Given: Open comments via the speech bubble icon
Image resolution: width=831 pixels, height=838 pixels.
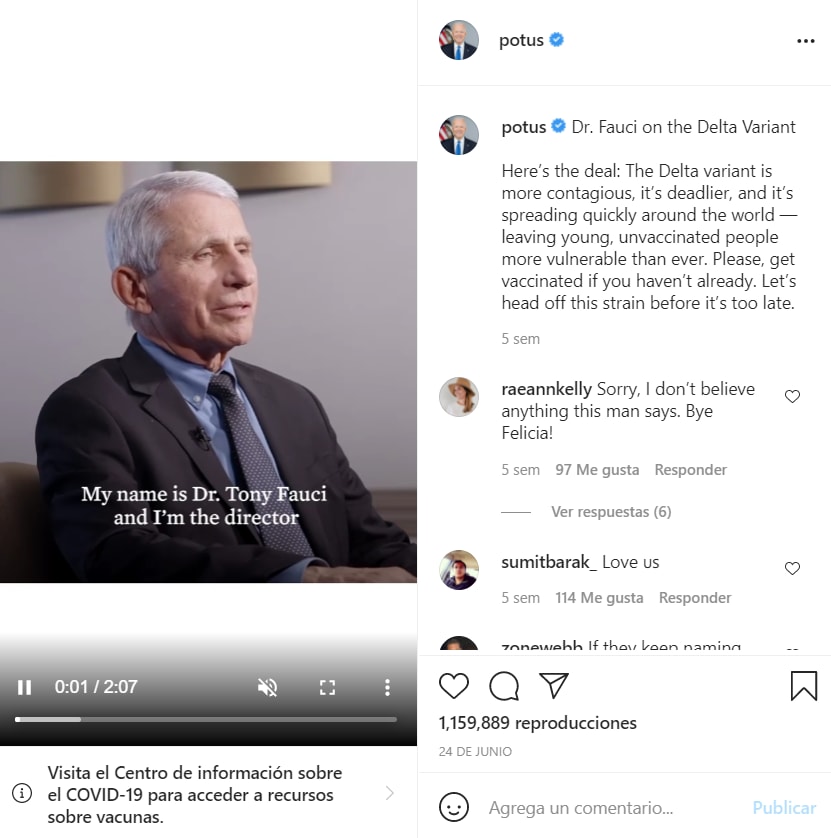Looking at the screenshot, I should point(504,686).
